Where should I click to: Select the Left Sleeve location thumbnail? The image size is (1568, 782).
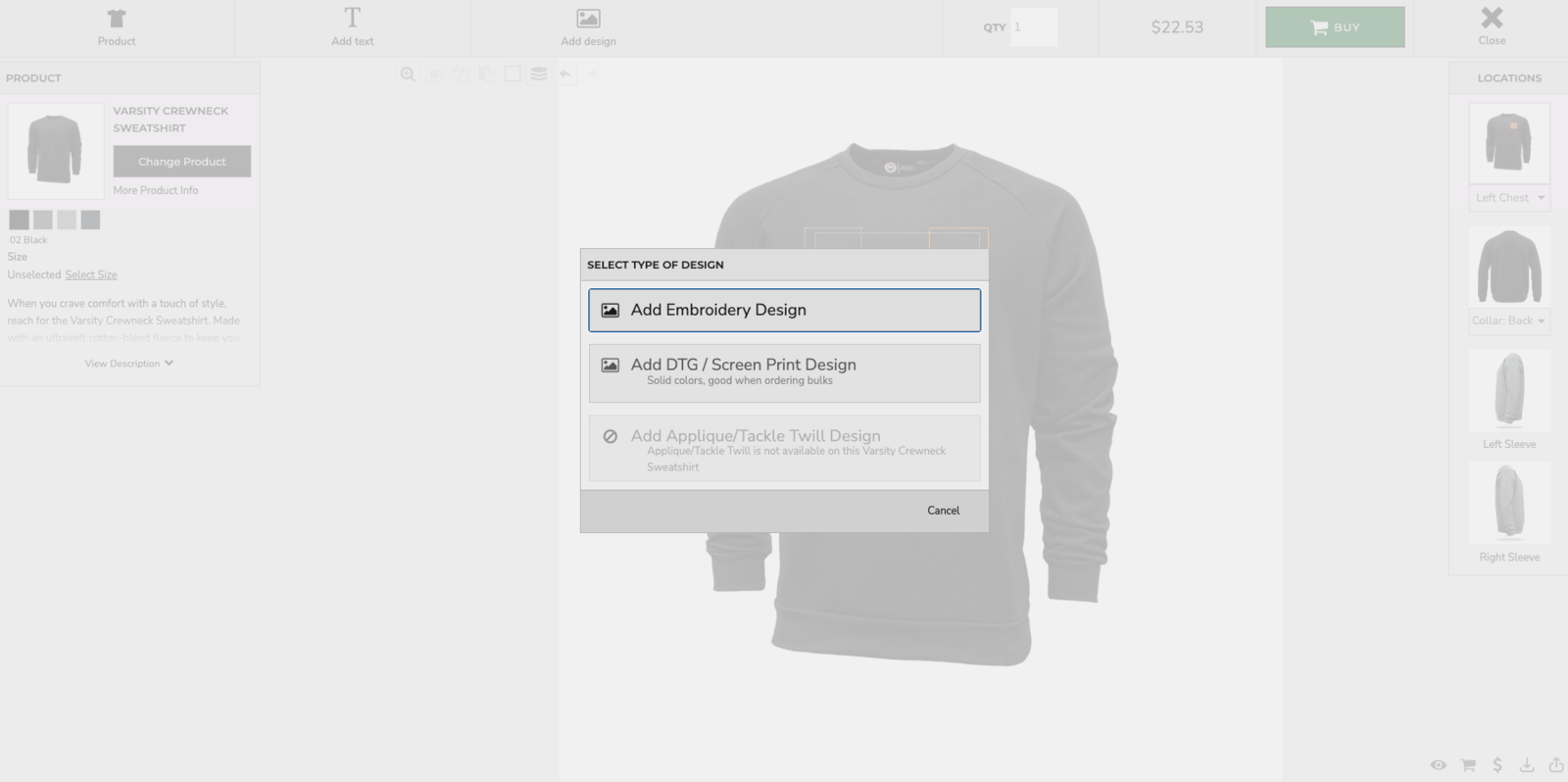click(1509, 391)
